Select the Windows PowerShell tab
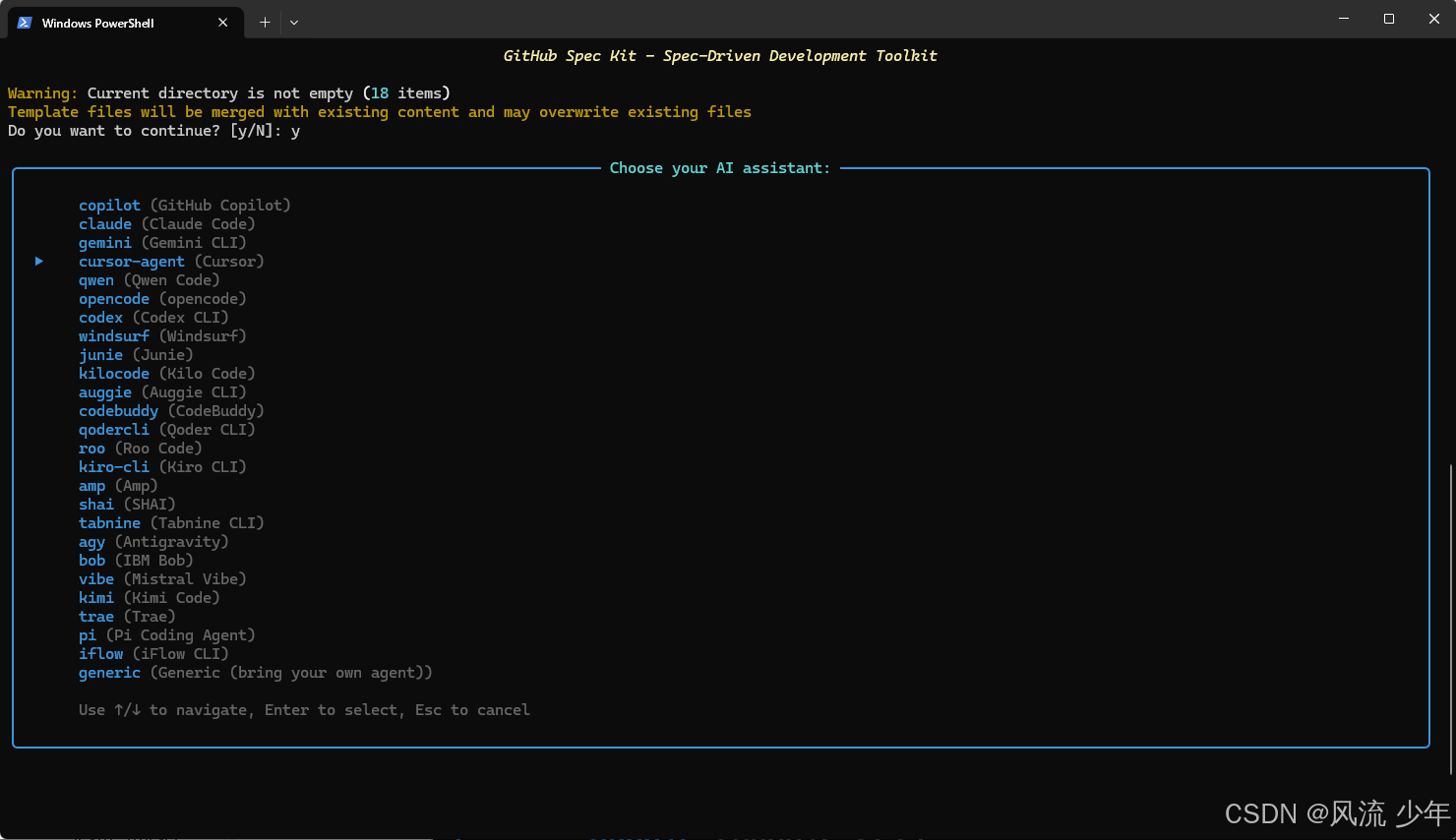The height and width of the screenshot is (840, 1456). tap(125, 23)
